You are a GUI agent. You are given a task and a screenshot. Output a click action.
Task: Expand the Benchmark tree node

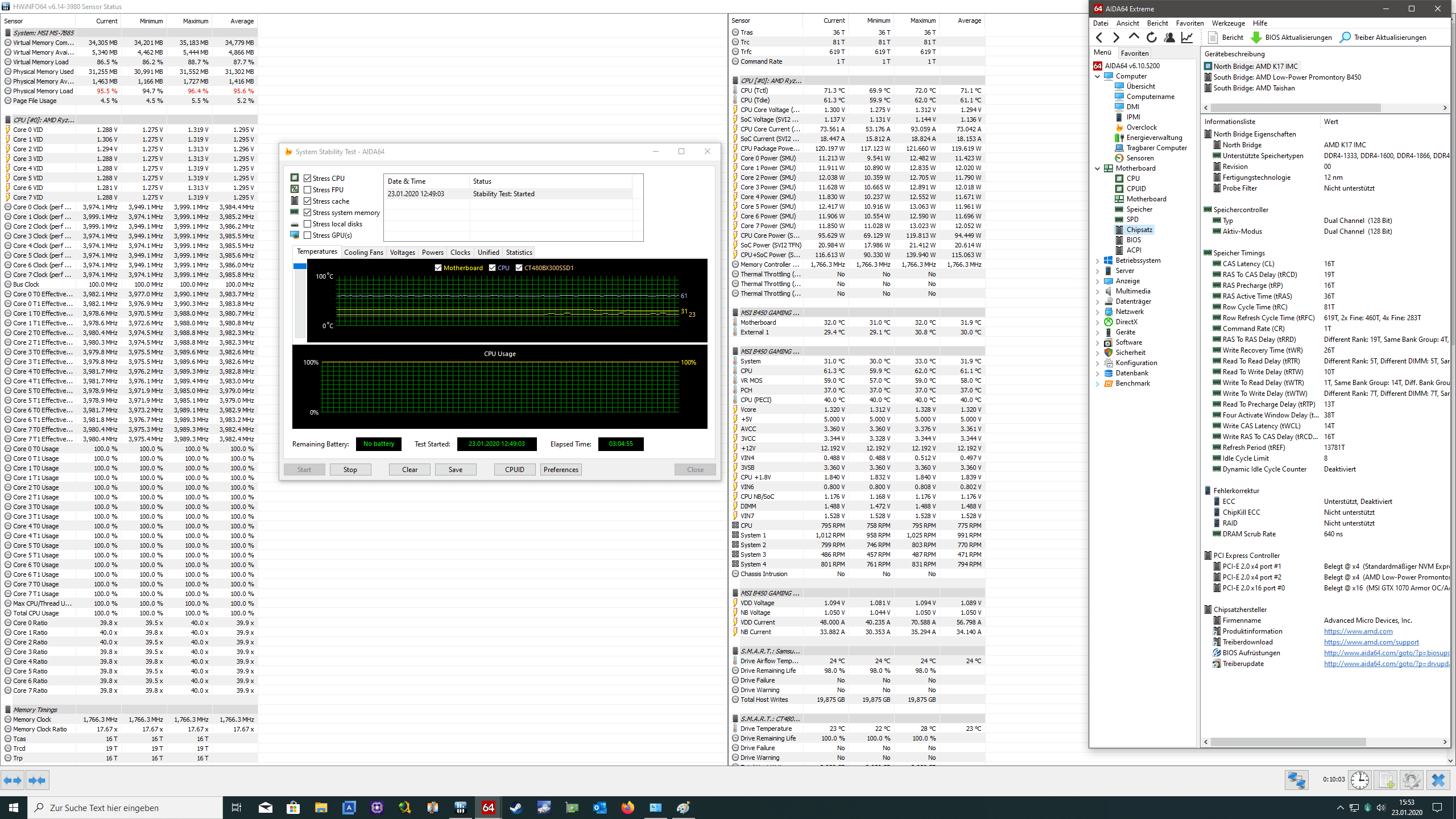1098,383
